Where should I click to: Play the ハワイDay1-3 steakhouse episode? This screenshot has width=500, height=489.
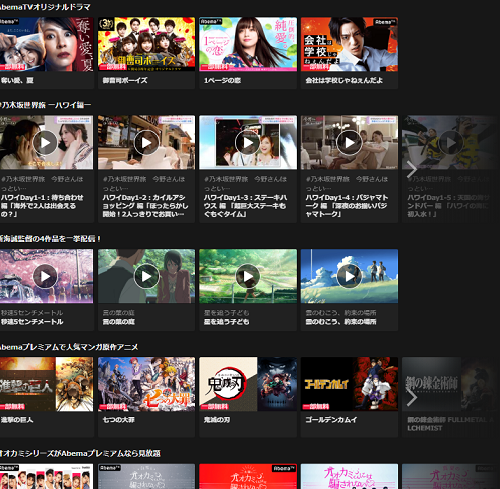[x=248, y=143]
